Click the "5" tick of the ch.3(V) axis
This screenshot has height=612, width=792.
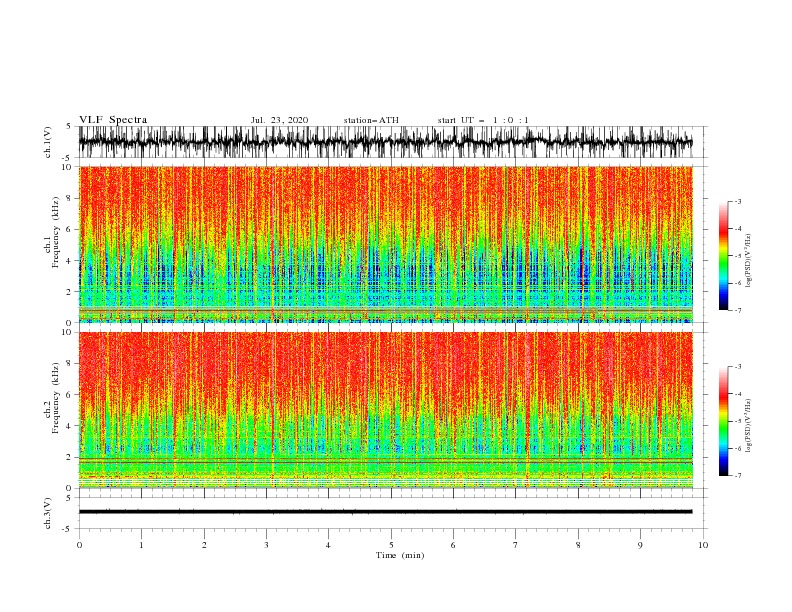(x=70, y=498)
